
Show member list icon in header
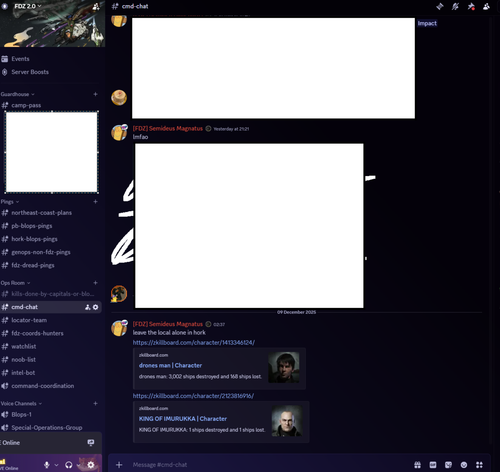click(486, 6)
